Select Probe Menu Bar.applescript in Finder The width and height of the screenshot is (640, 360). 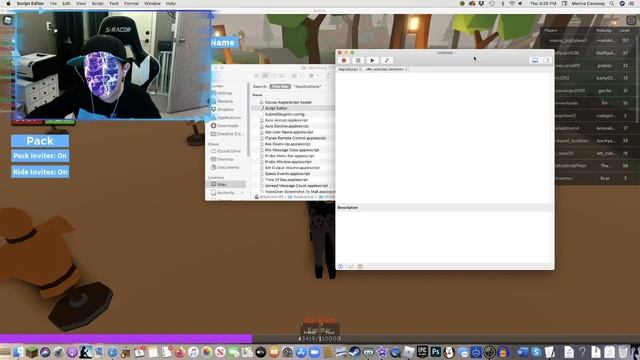coord(289,156)
